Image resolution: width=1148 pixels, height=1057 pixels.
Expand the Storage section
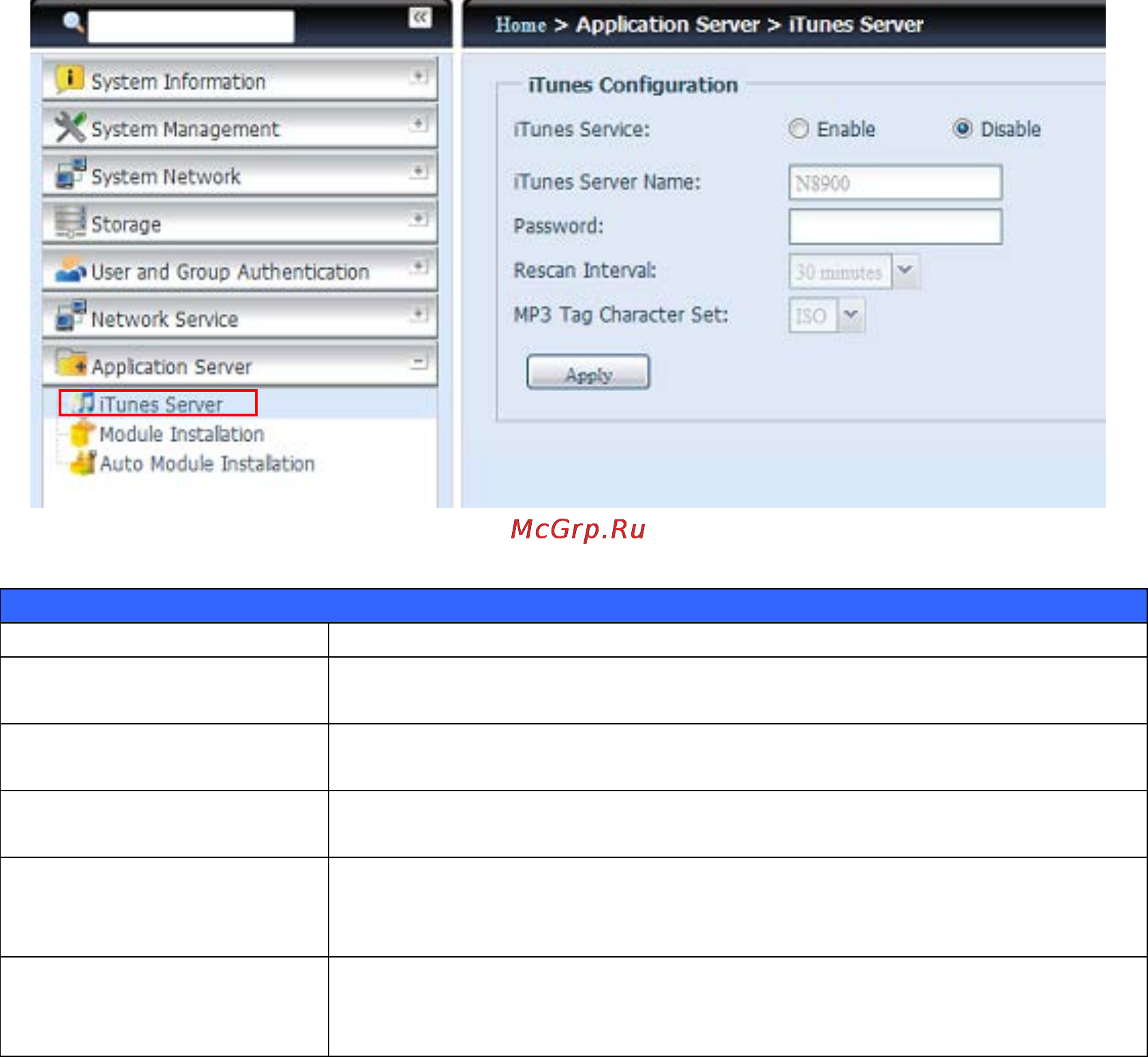coord(419,219)
